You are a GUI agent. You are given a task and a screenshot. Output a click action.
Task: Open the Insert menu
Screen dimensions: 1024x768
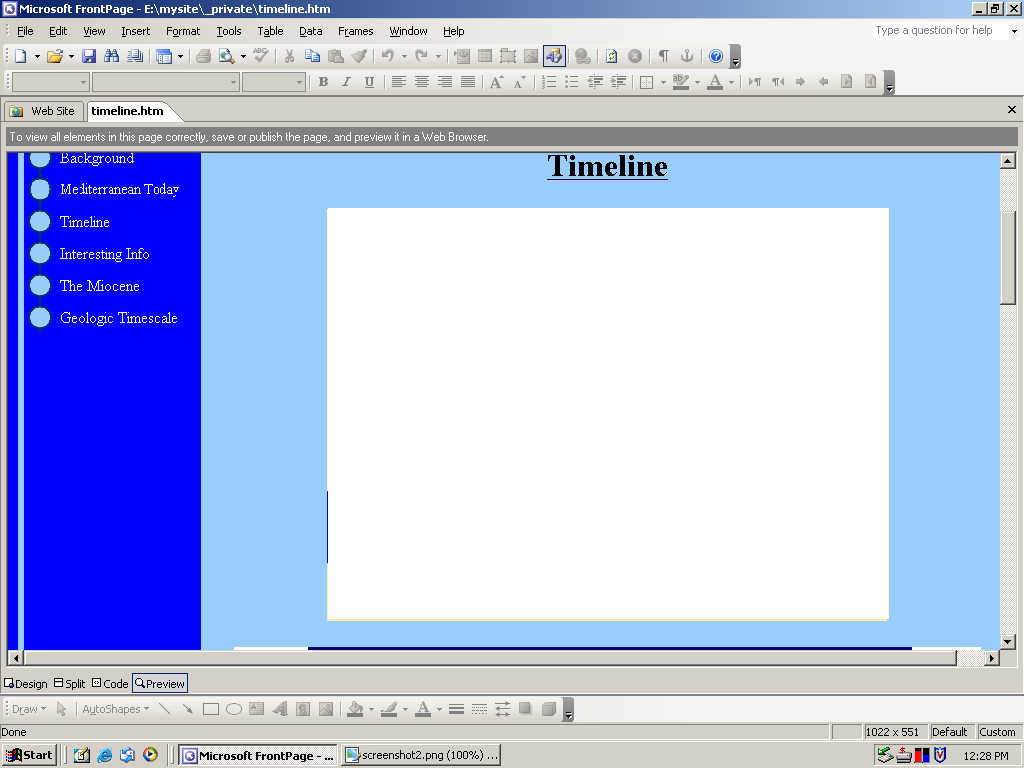pos(135,31)
